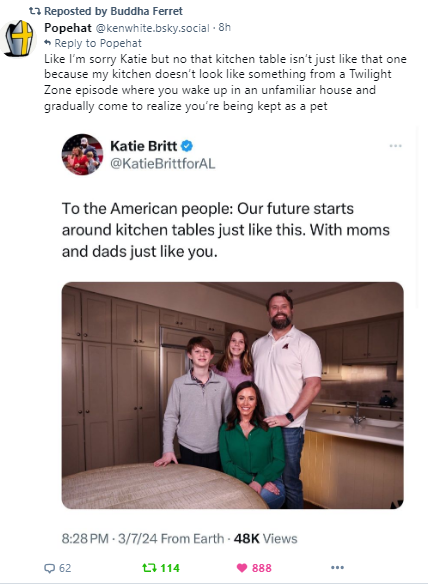Open the 8h post timestamp
The height and width of the screenshot is (585, 428).
click(225, 27)
